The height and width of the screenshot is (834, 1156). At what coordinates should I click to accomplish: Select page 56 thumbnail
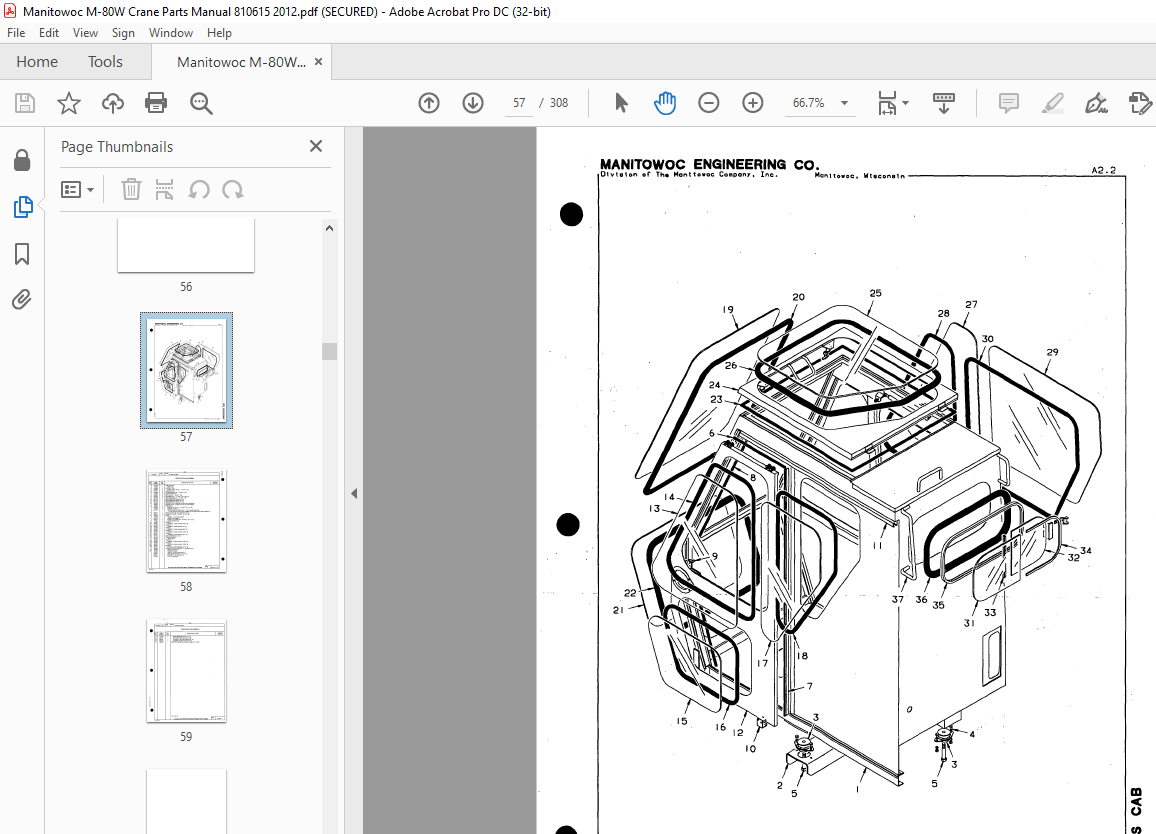coord(186,246)
